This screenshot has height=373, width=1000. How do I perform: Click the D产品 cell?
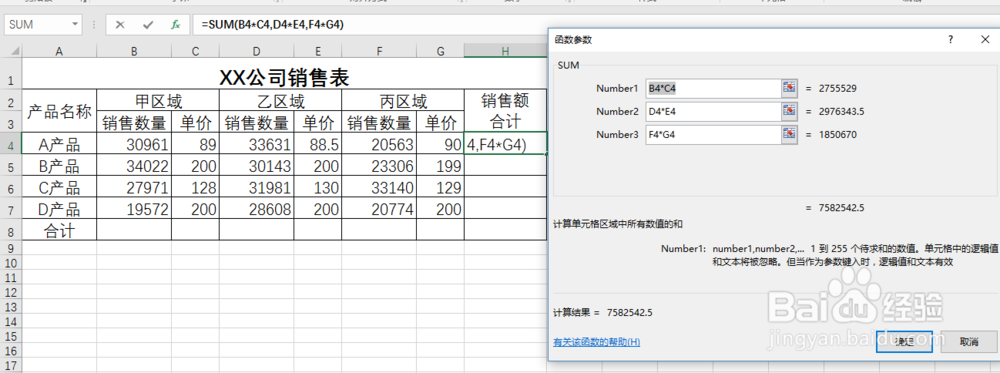(x=59, y=208)
